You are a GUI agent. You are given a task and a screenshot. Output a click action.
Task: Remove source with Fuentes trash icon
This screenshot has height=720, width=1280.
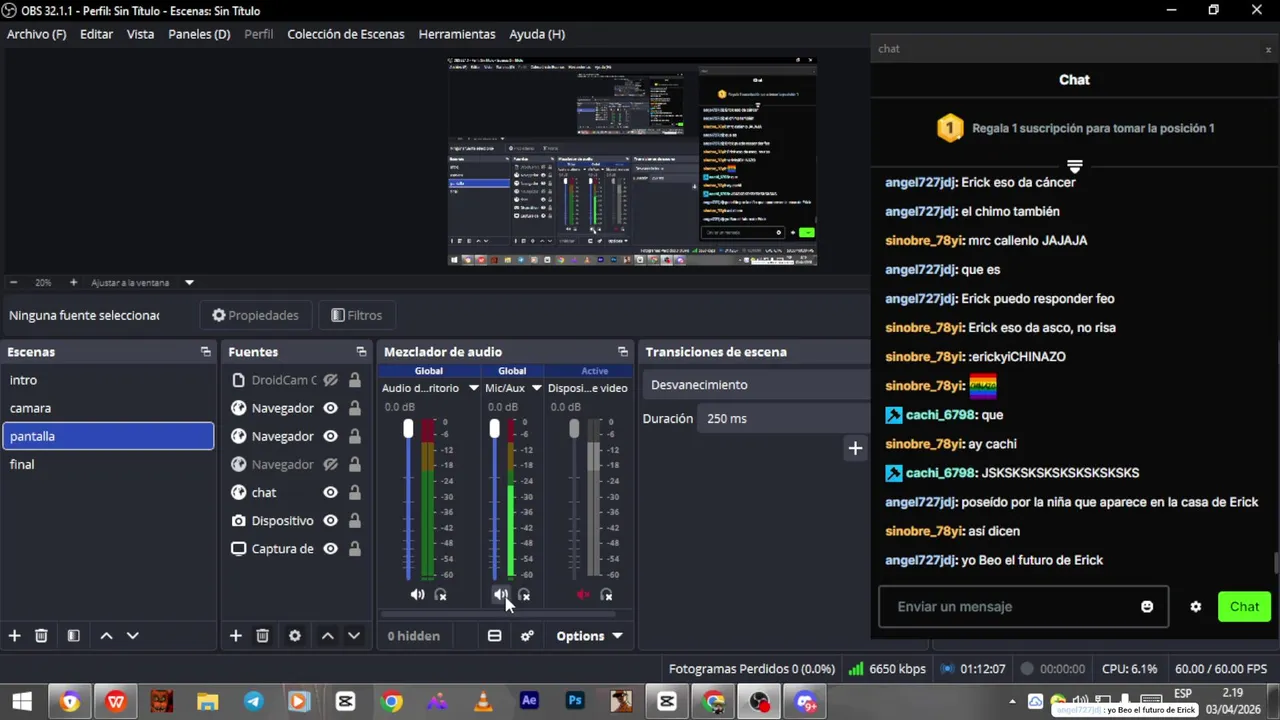pyautogui.click(x=262, y=636)
